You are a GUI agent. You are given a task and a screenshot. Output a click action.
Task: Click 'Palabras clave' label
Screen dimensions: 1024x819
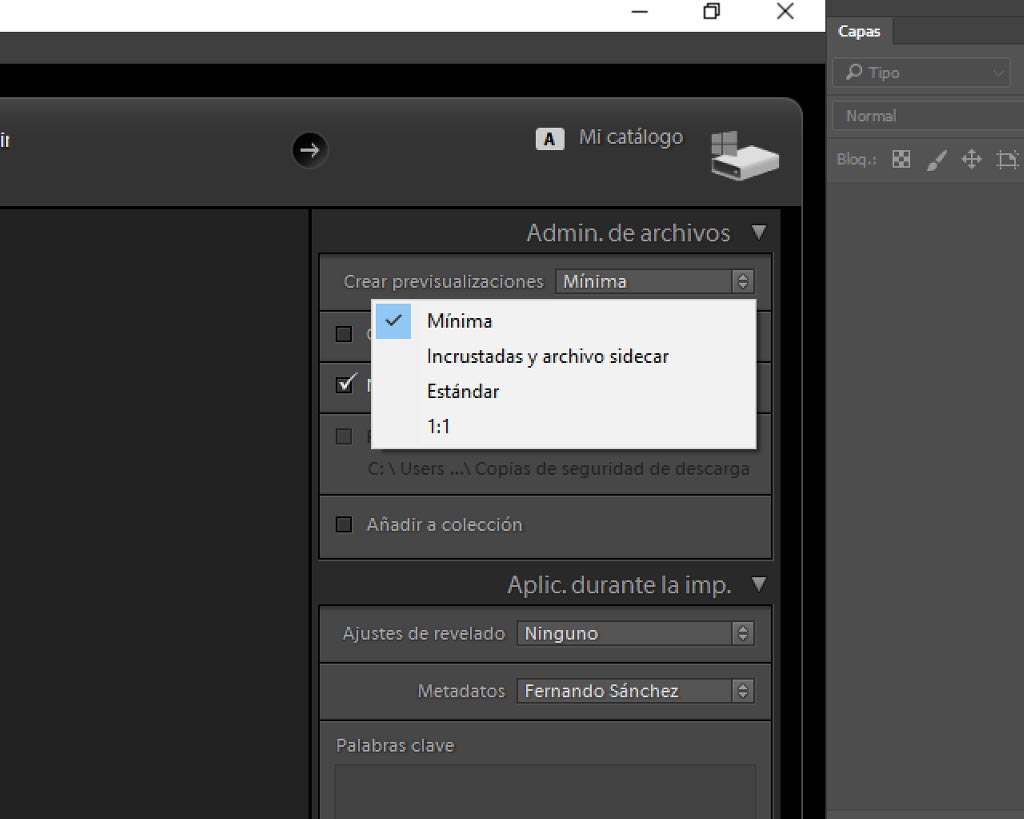tap(395, 746)
